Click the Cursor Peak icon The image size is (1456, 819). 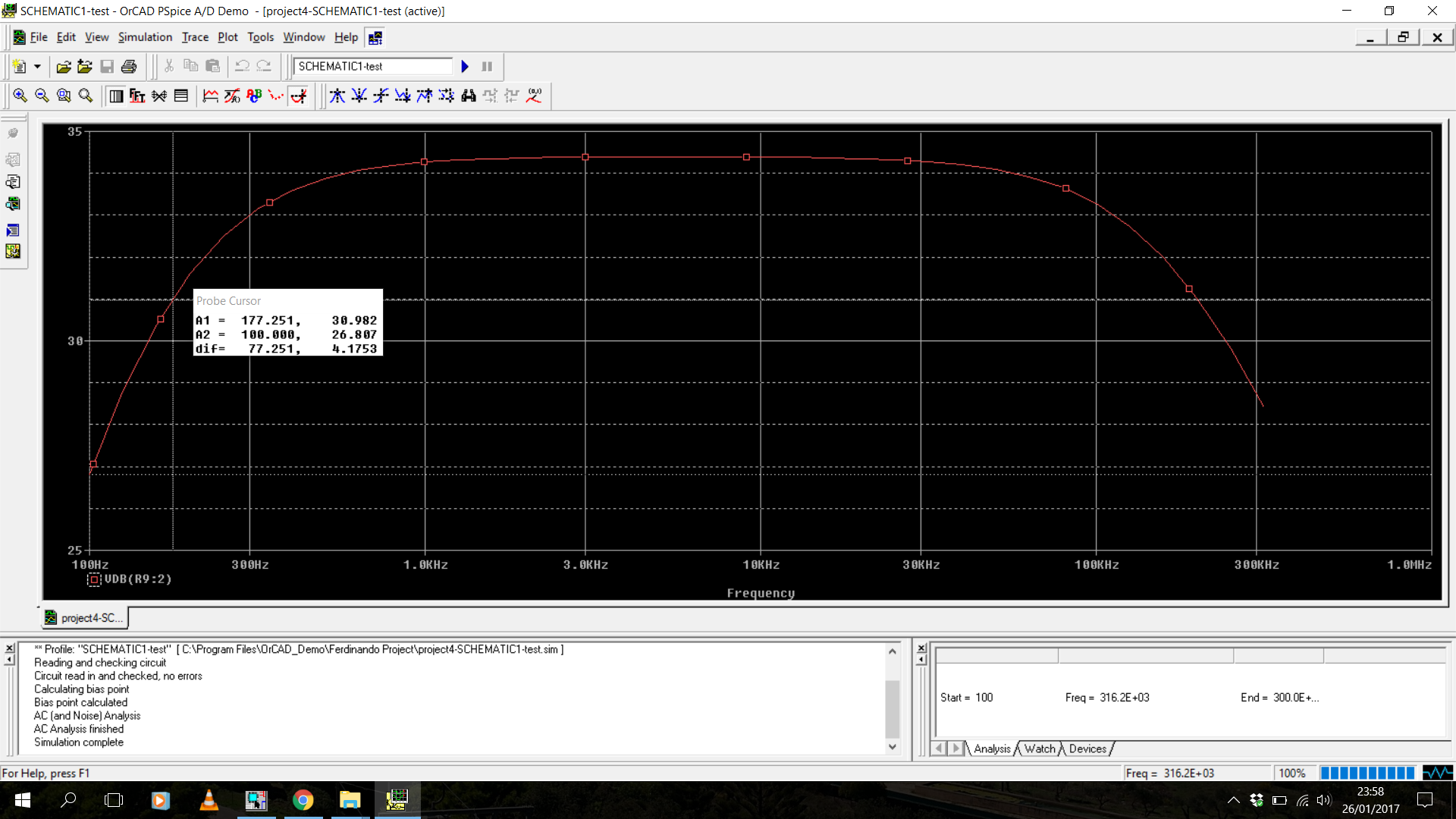(x=337, y=96)
